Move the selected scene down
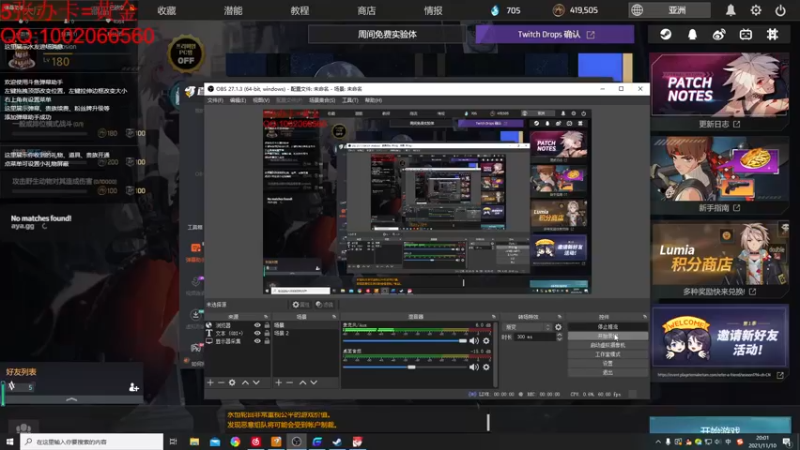 pyautogui.click(x=314, y=382)
